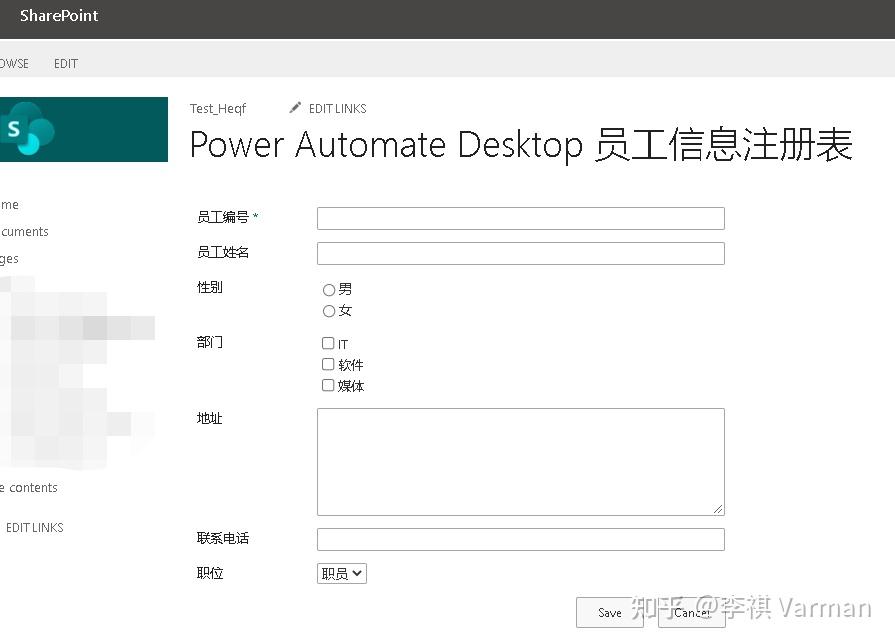Check the IT department checkbox

(328, 343)
